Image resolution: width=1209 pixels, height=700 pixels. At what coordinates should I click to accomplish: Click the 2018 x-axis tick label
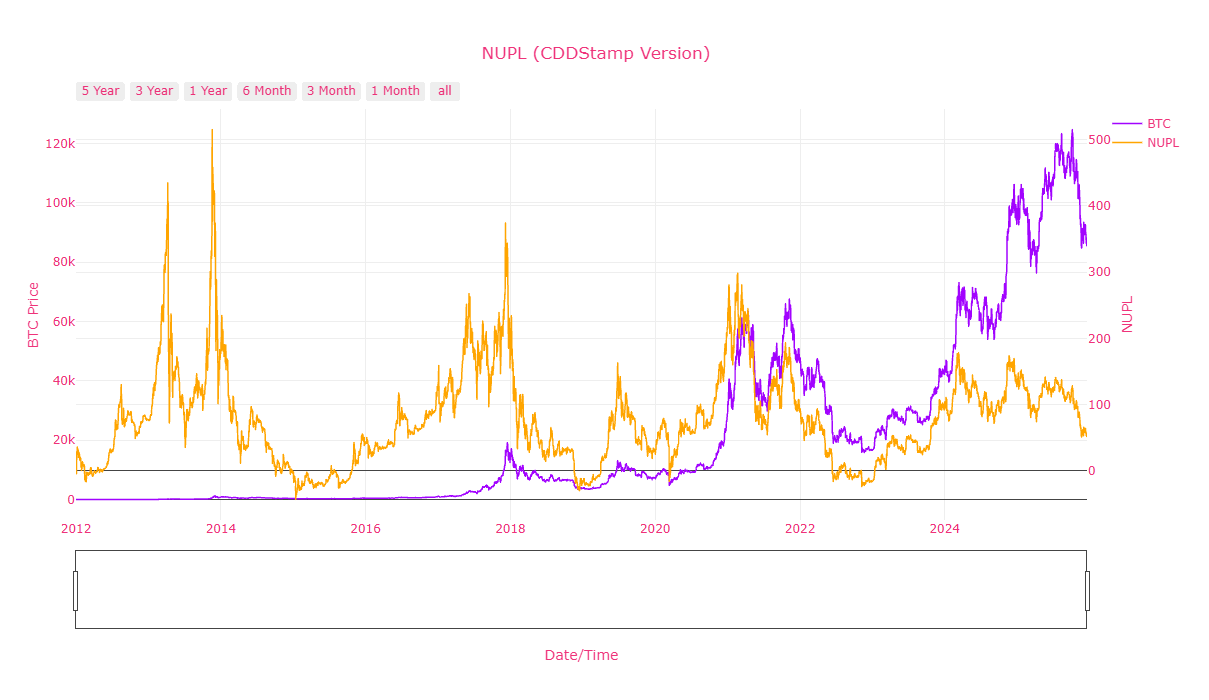pyautogui.click(x=510, y=529)
